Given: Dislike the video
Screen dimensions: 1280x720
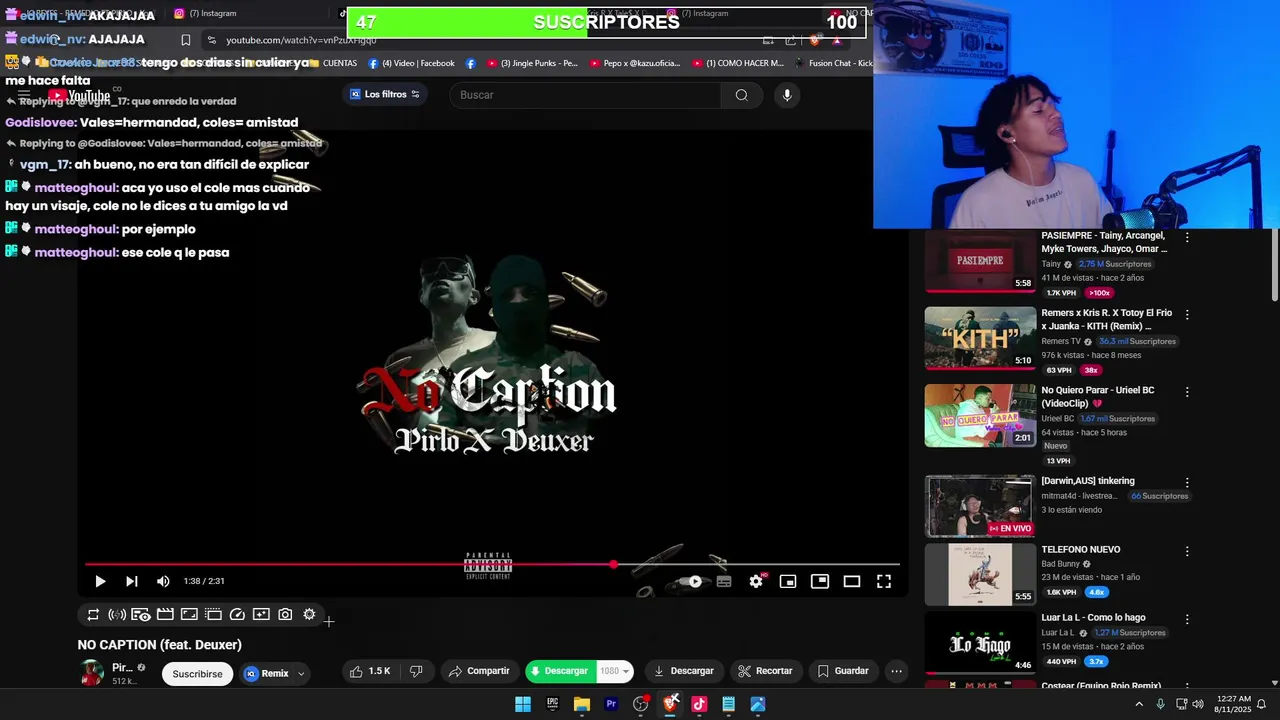Looking at the screenshot, I should click(x=417, y=671).
